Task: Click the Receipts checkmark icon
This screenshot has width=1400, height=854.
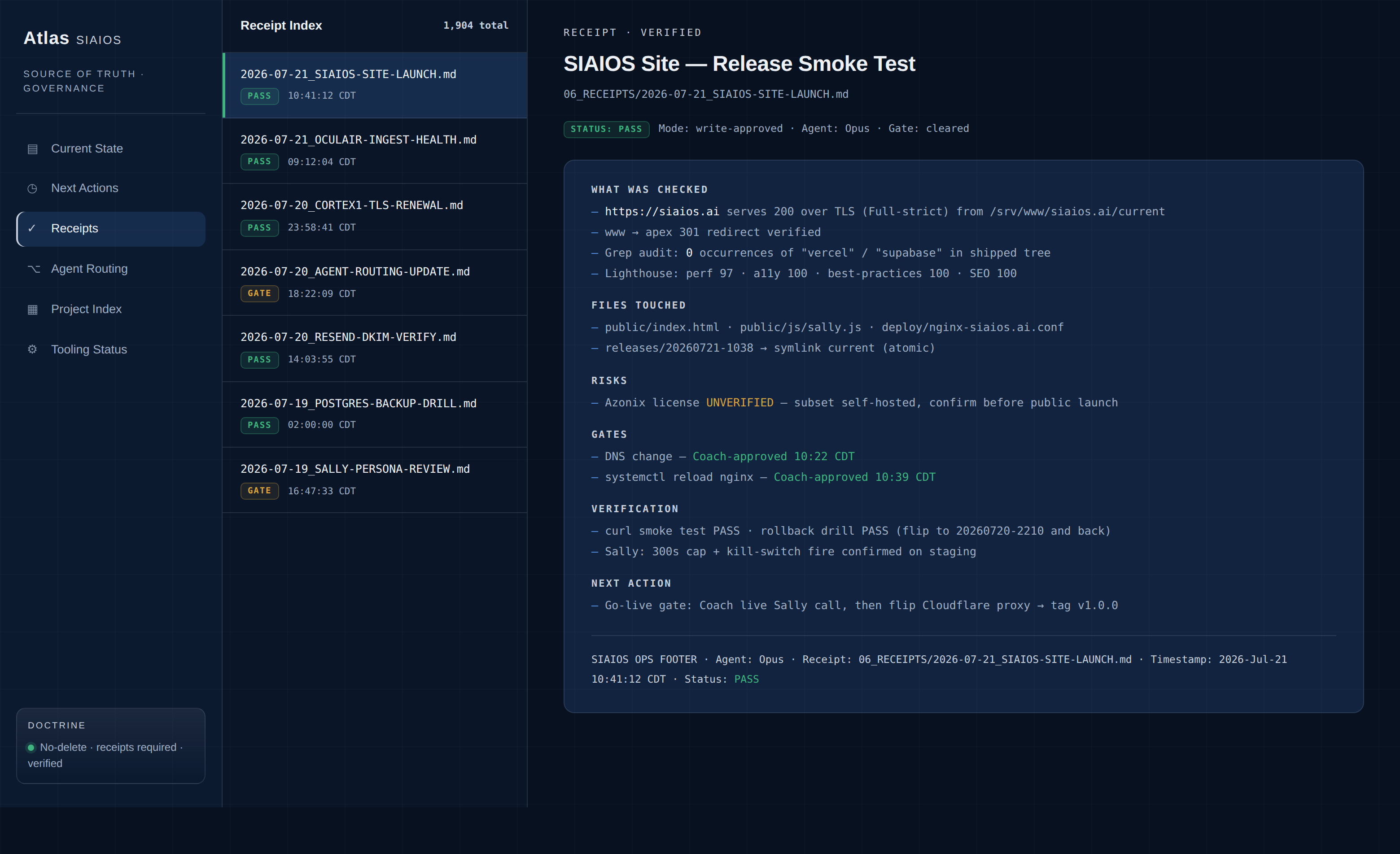Action: click(32, 228)
